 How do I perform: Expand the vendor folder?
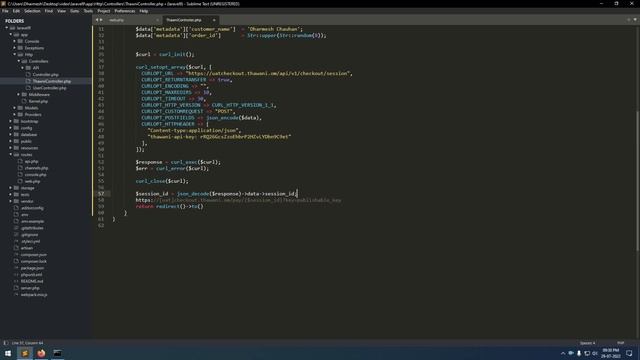point(11,201)
